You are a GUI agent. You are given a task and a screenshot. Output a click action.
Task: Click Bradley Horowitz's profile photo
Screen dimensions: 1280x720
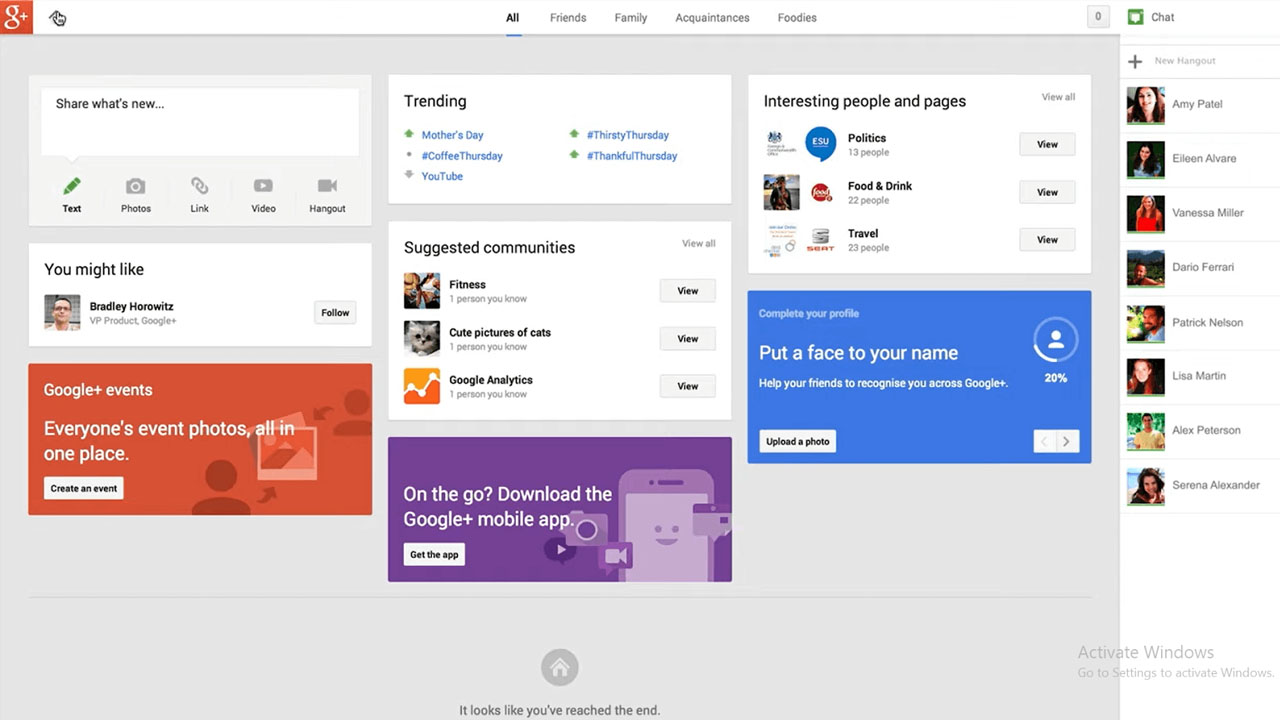pos(62,312)
